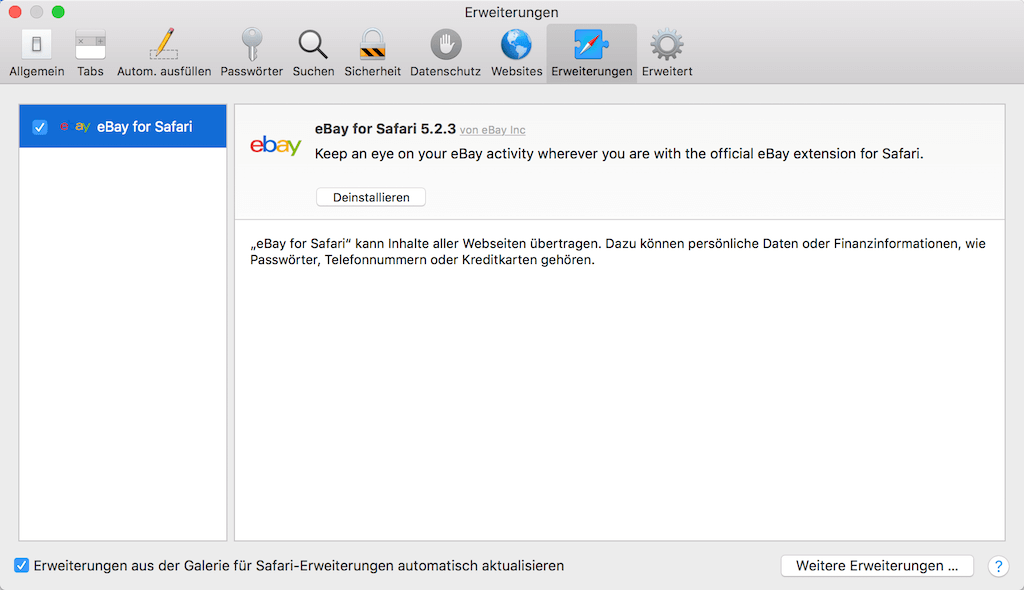Click the eBay for Safari 5.2.3 heading
The image size is (1024, 590).
385,129
